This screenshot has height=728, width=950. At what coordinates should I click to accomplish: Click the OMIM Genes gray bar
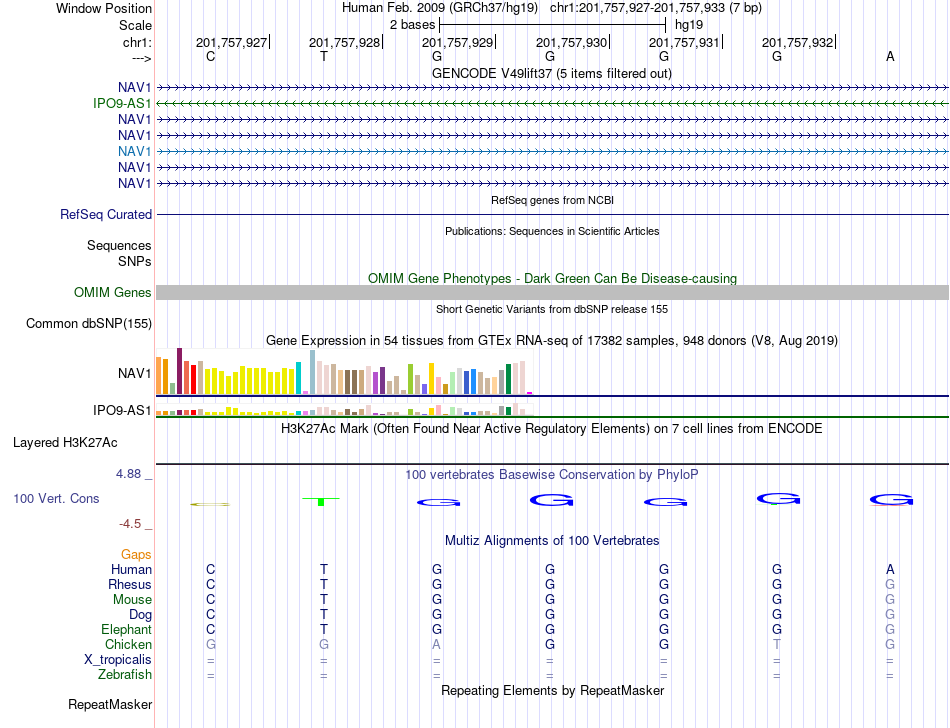(x=552, y=293)
